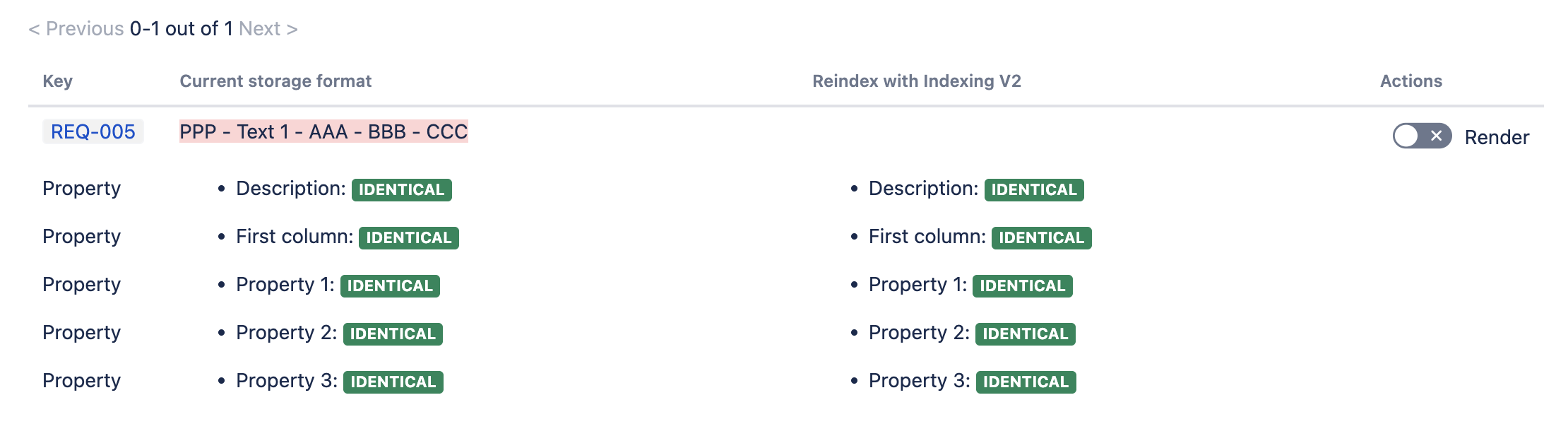Click First column IDENTICAL badge under Reindex column
This screenshot has width=1568, height=424.
pos(1041,237)
